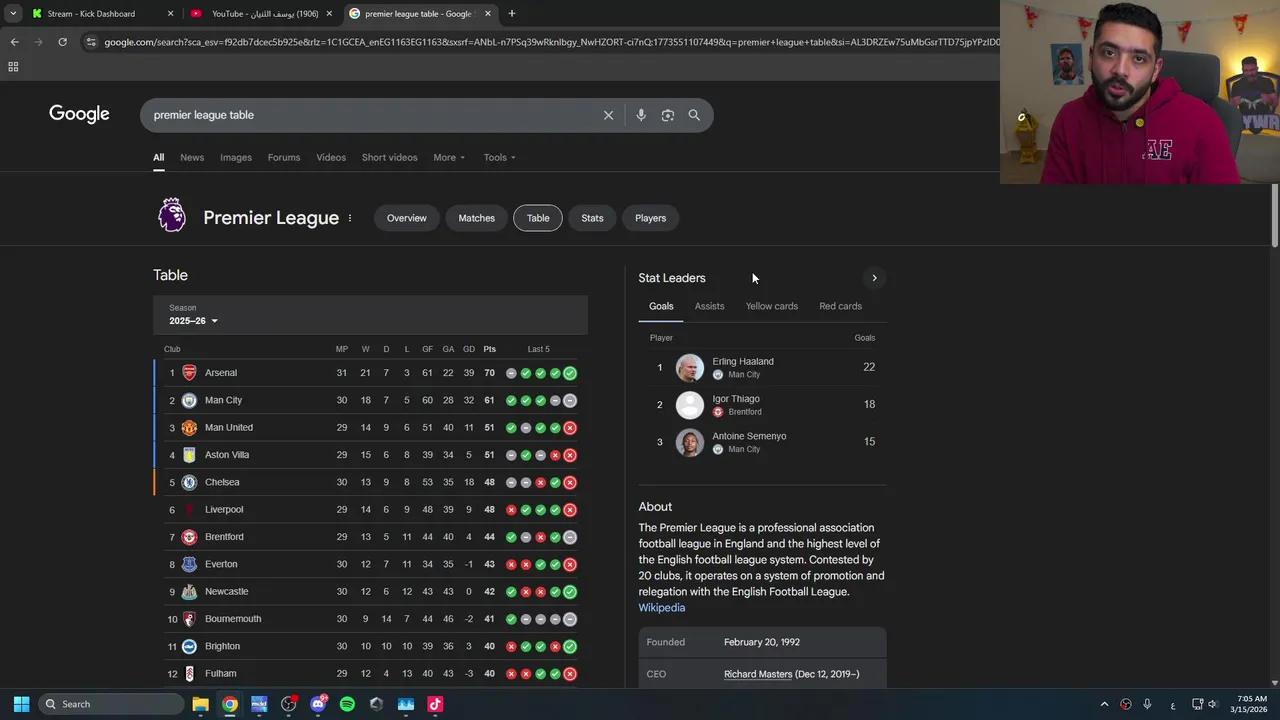Open the Man City team row
1280x720 pixels.
pyautogui.click(x=370, y=400)
